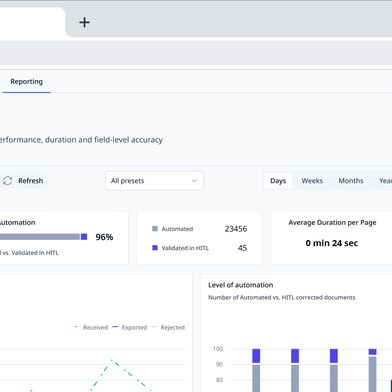
Task: Click the blue Validated in HITL swatch
Action: click(x=155, y=248)
